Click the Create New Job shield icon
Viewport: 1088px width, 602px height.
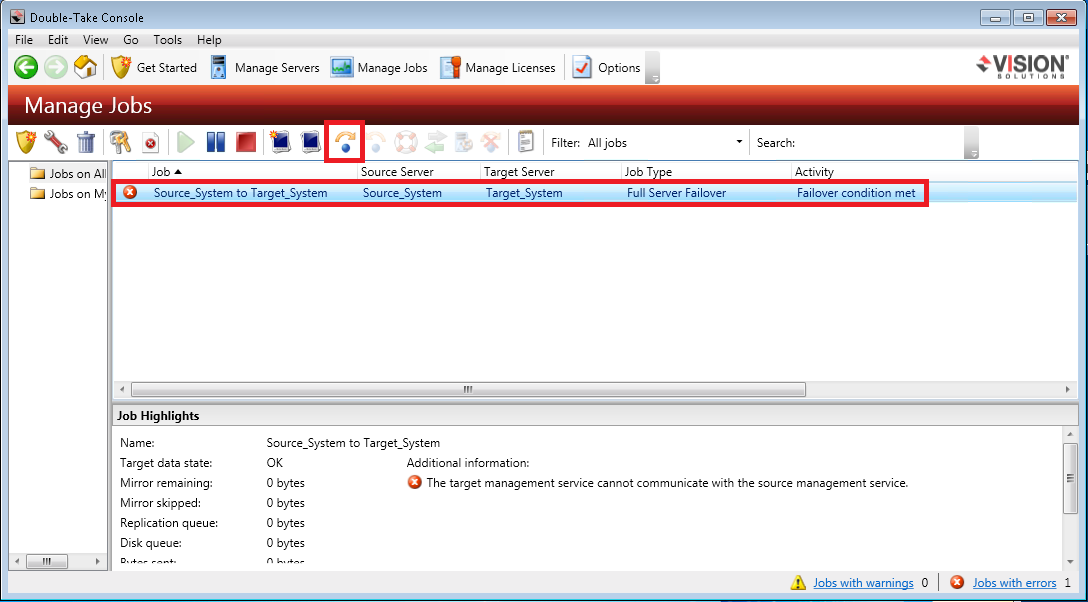coord(26,143)
